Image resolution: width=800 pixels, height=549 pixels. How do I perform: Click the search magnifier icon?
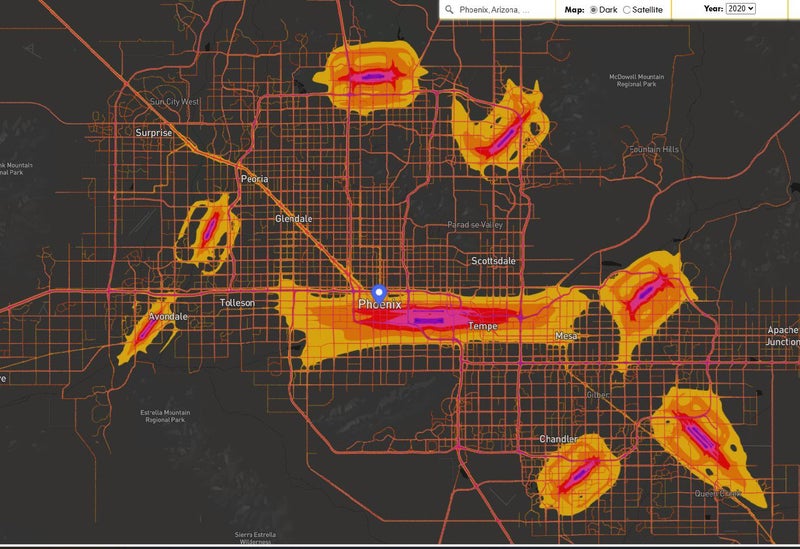(x=449, y=9)
